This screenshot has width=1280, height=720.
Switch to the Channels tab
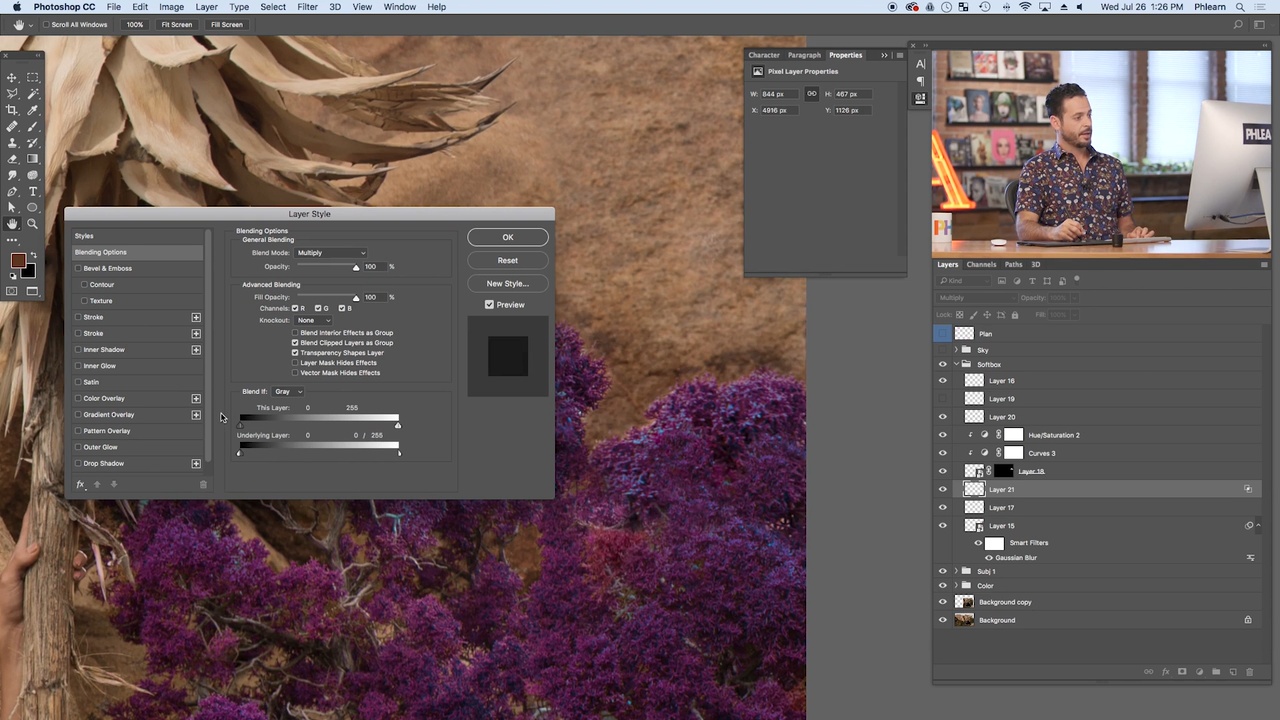[981, 265]
